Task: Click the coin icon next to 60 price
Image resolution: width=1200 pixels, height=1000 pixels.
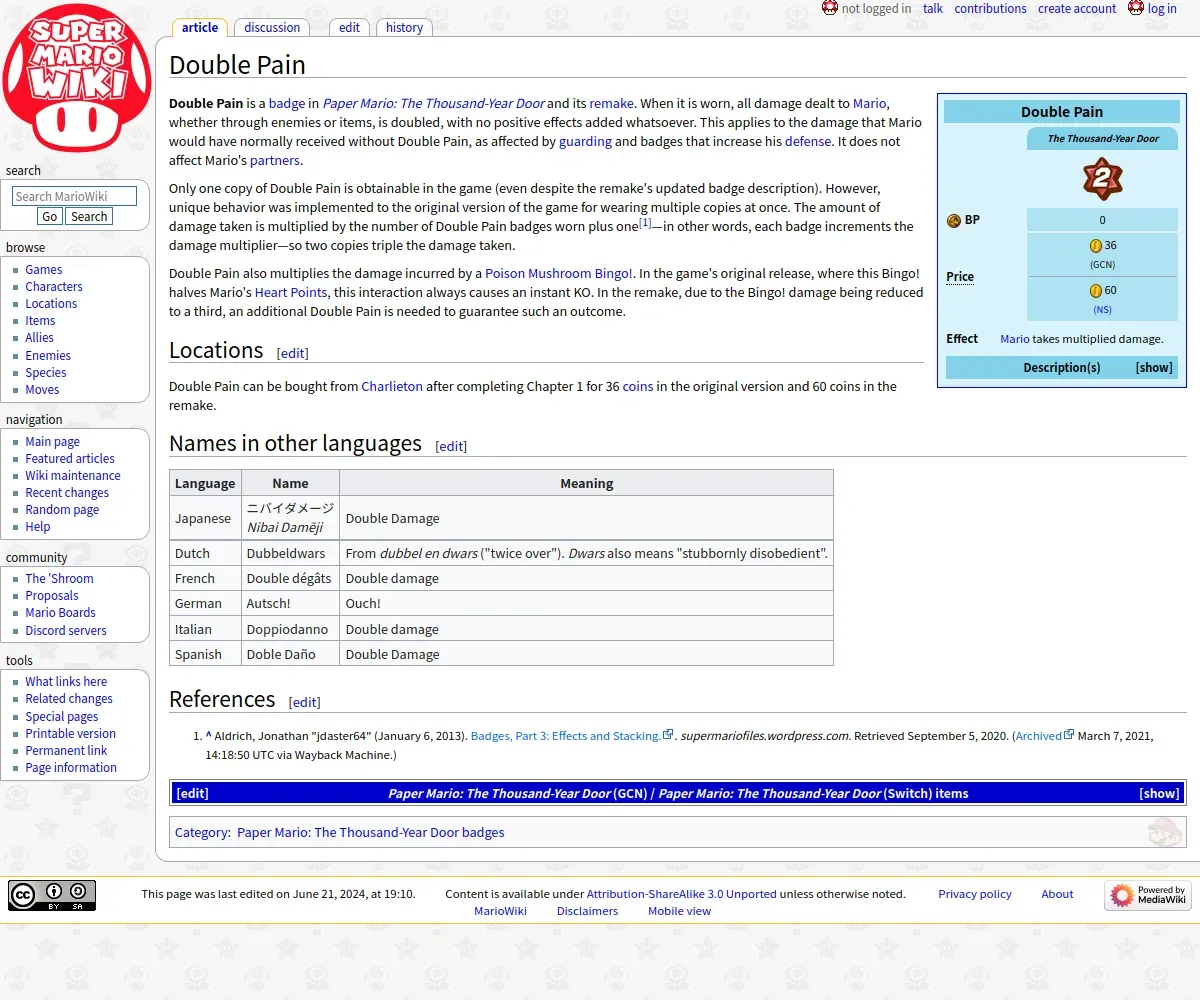Action: (1095, 290)
